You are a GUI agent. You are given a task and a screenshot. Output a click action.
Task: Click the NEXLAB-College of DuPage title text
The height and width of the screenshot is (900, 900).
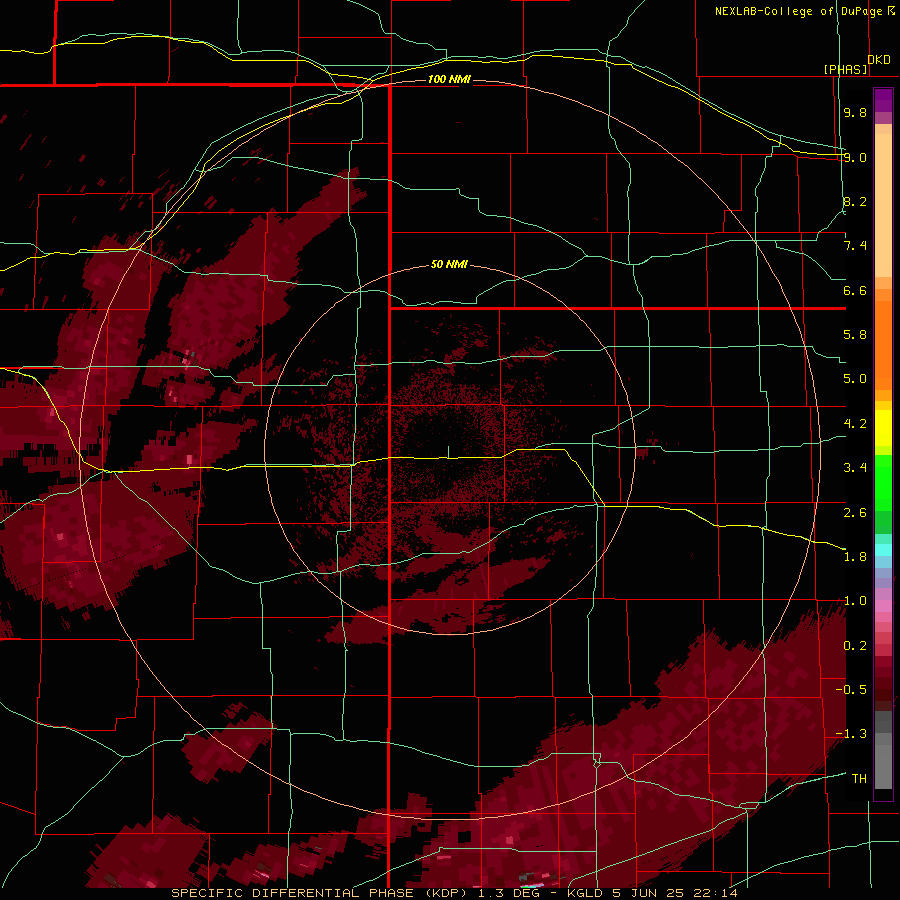pos(800,11)
